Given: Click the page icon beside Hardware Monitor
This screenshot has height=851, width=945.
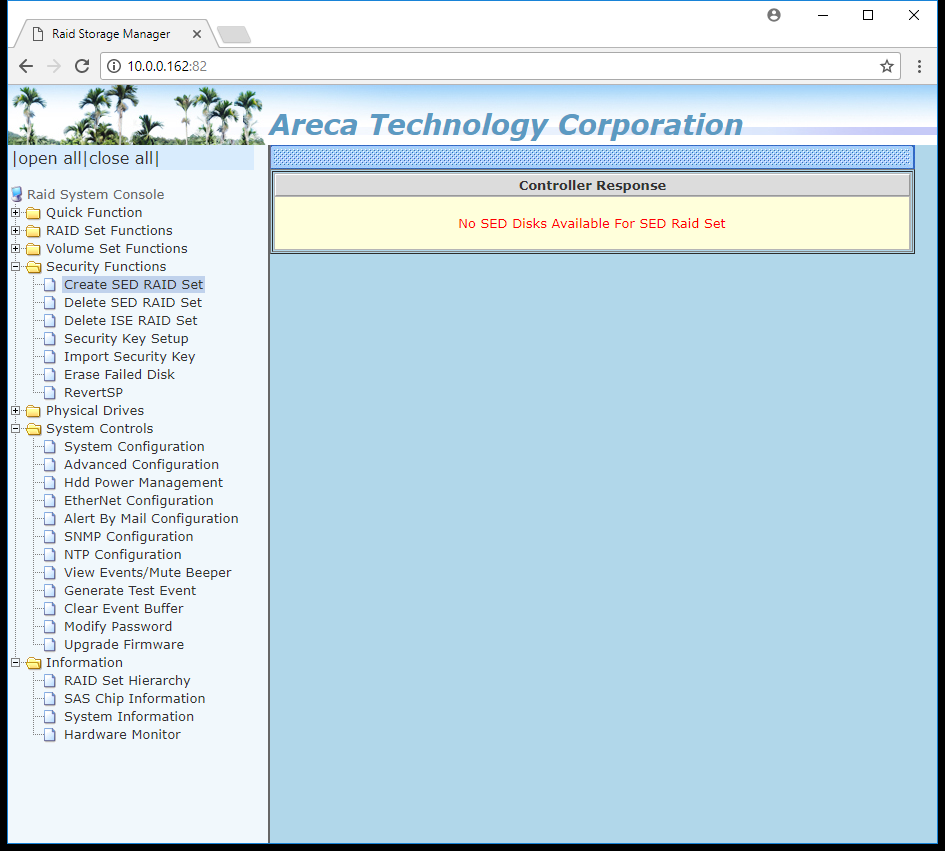Looking at the screenshot, I should point(50,735).
